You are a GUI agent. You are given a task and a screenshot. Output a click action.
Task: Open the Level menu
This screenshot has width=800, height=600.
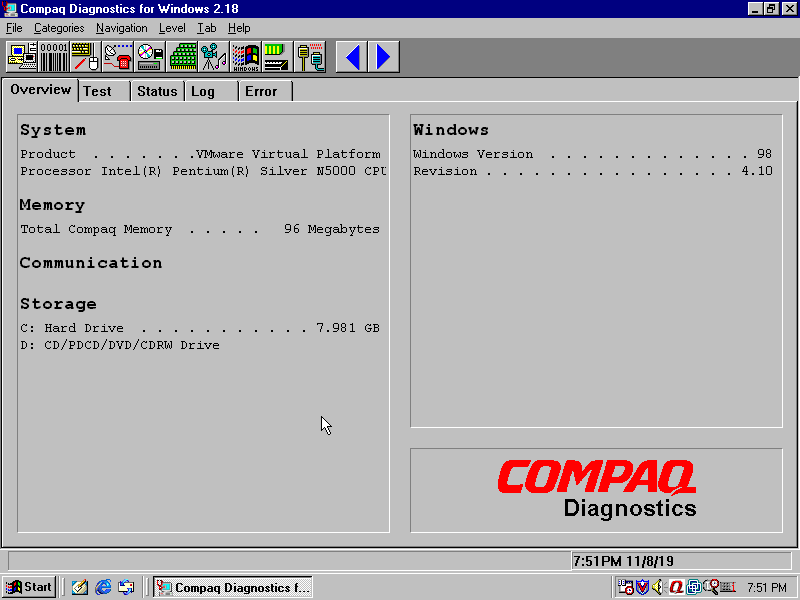tap(172, 28)
